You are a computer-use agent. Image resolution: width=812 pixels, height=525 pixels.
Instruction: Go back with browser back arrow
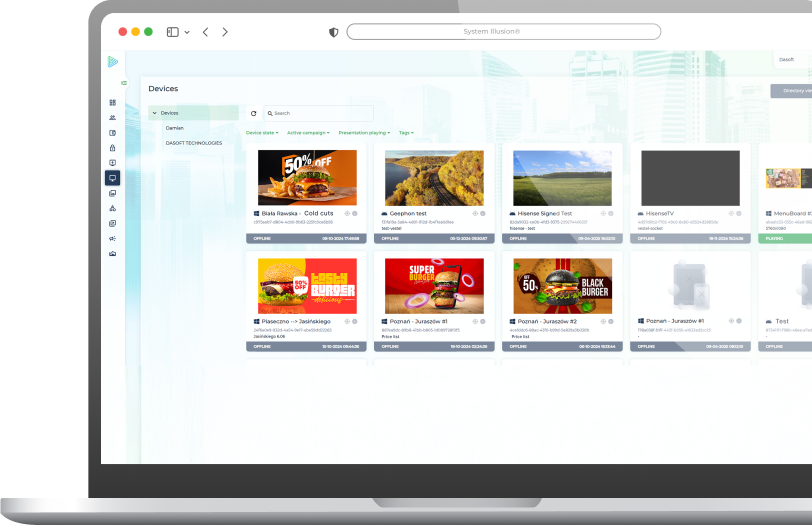click(206, 32)
